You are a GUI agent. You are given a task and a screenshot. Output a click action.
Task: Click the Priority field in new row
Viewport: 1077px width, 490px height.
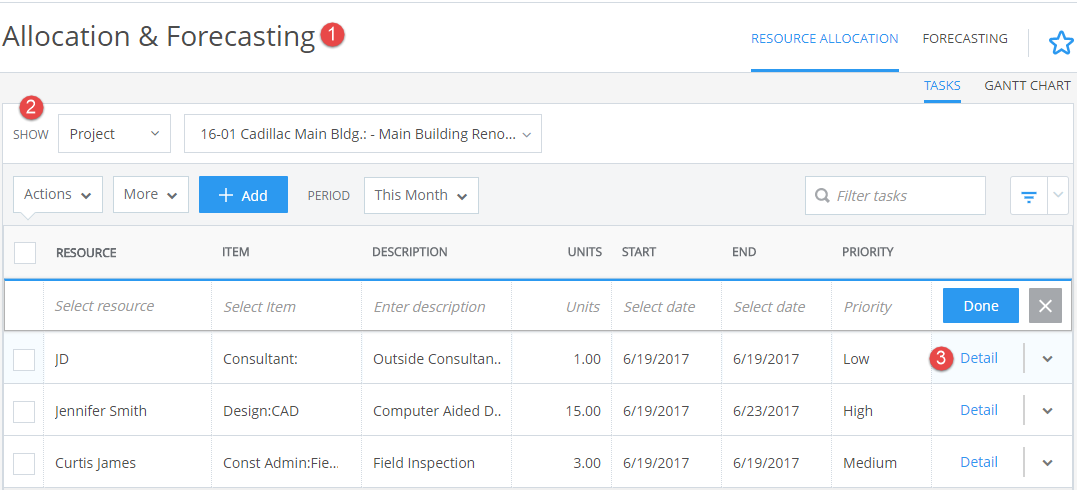click(x=881, y=306)
